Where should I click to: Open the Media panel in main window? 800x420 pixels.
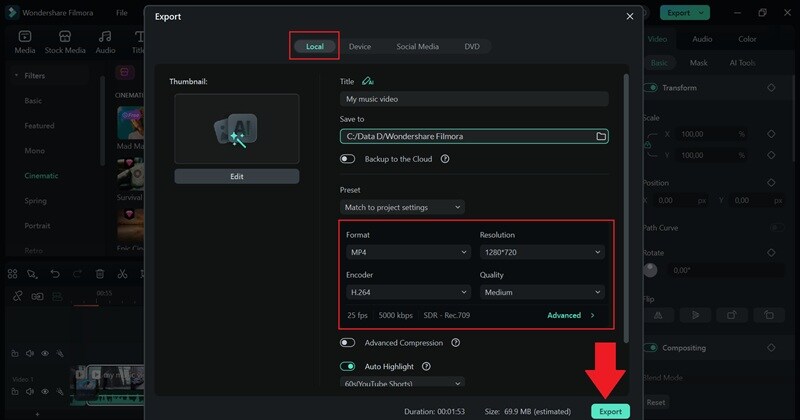pyautogui.click(x=24, y=42)
